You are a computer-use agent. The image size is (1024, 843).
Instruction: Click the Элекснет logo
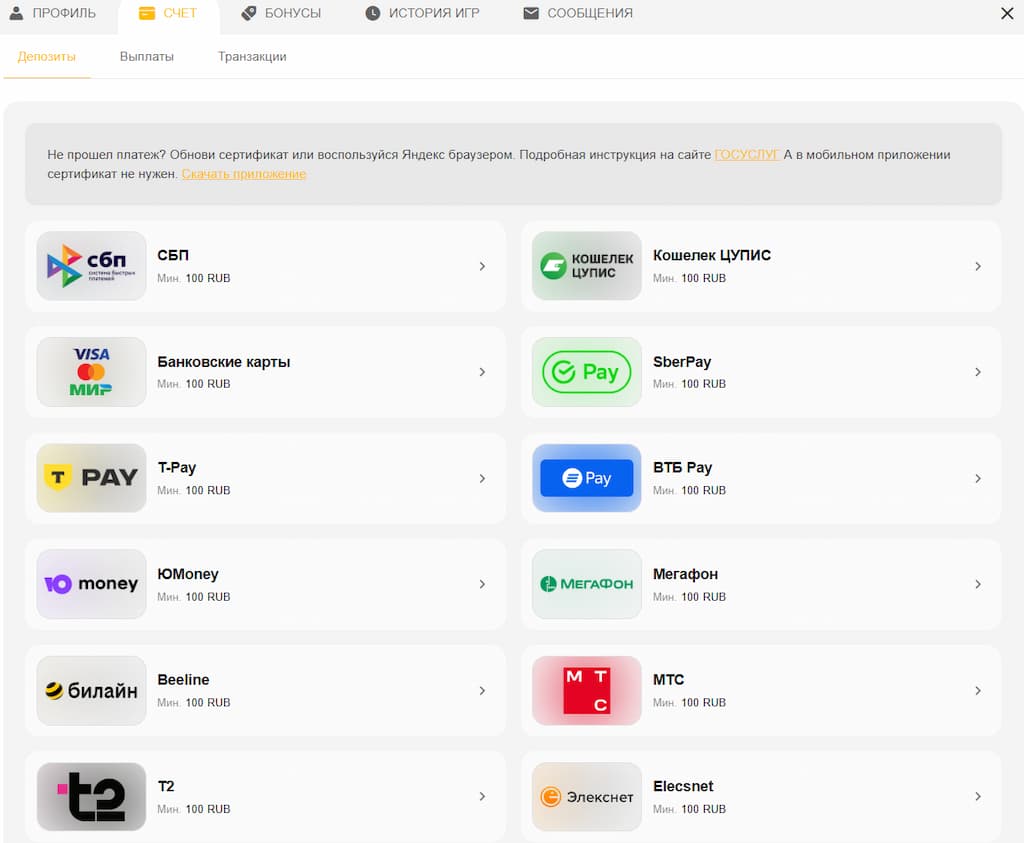coord(586,797)
